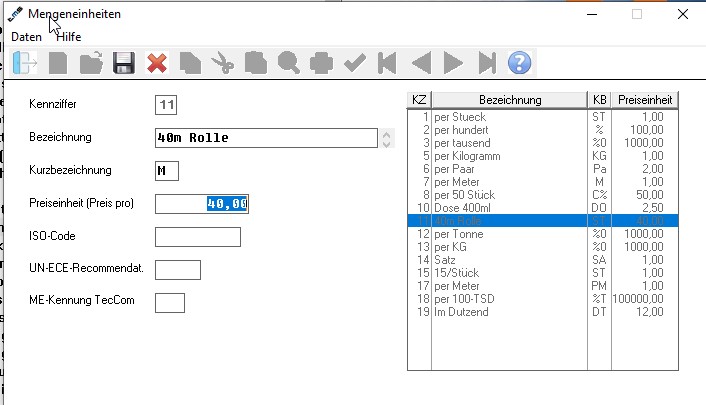Open help via blue question mark icon

point(520,63)
